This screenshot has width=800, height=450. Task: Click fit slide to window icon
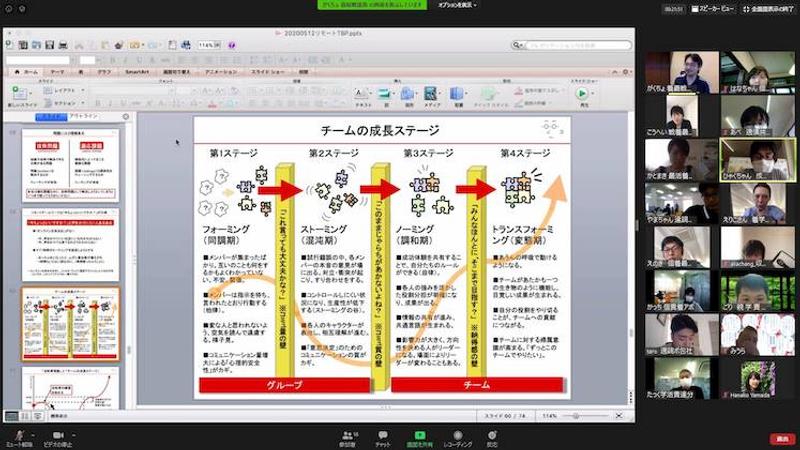[x=619, y=416]
